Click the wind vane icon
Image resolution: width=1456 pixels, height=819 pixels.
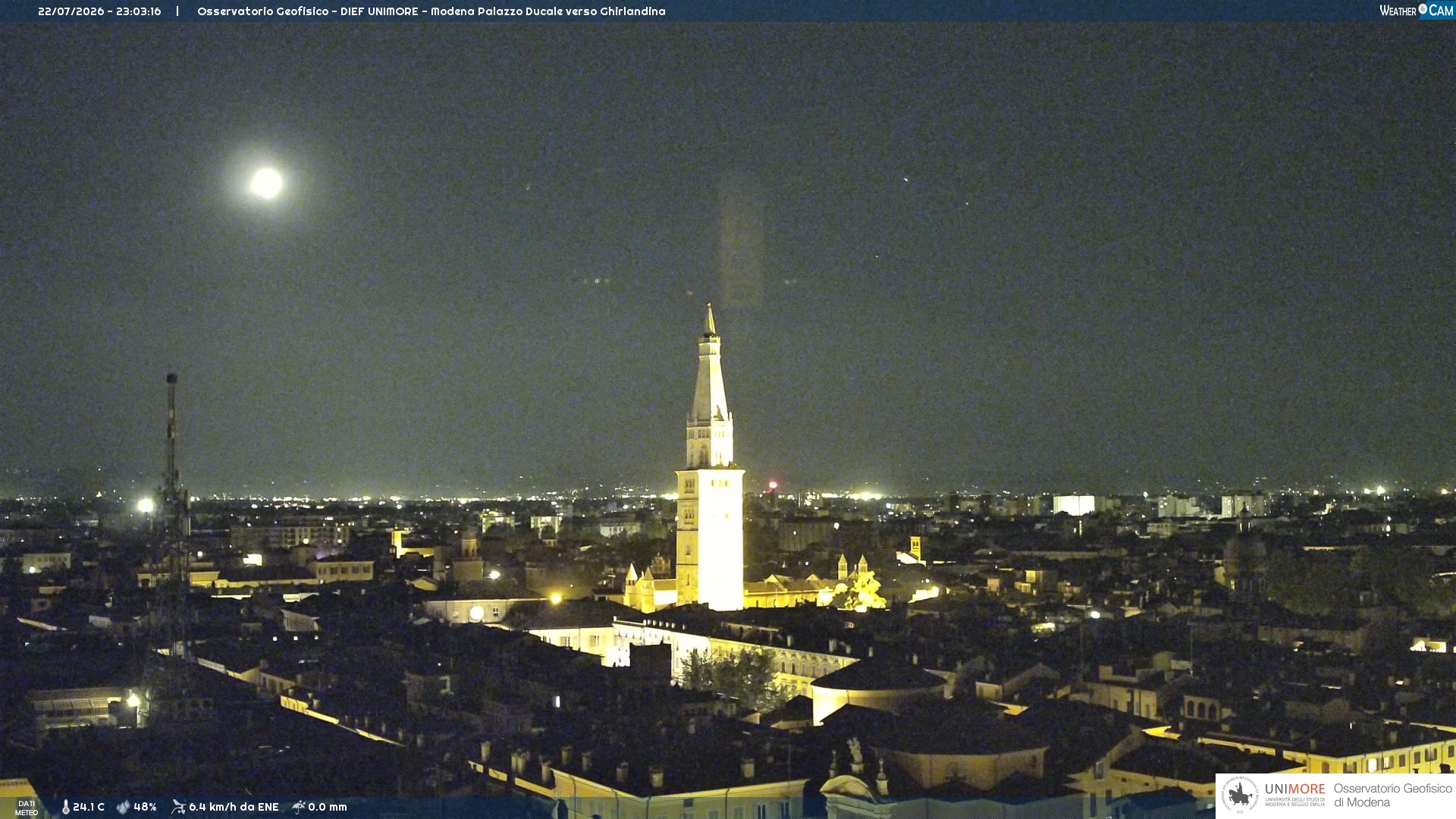[178, 807]
